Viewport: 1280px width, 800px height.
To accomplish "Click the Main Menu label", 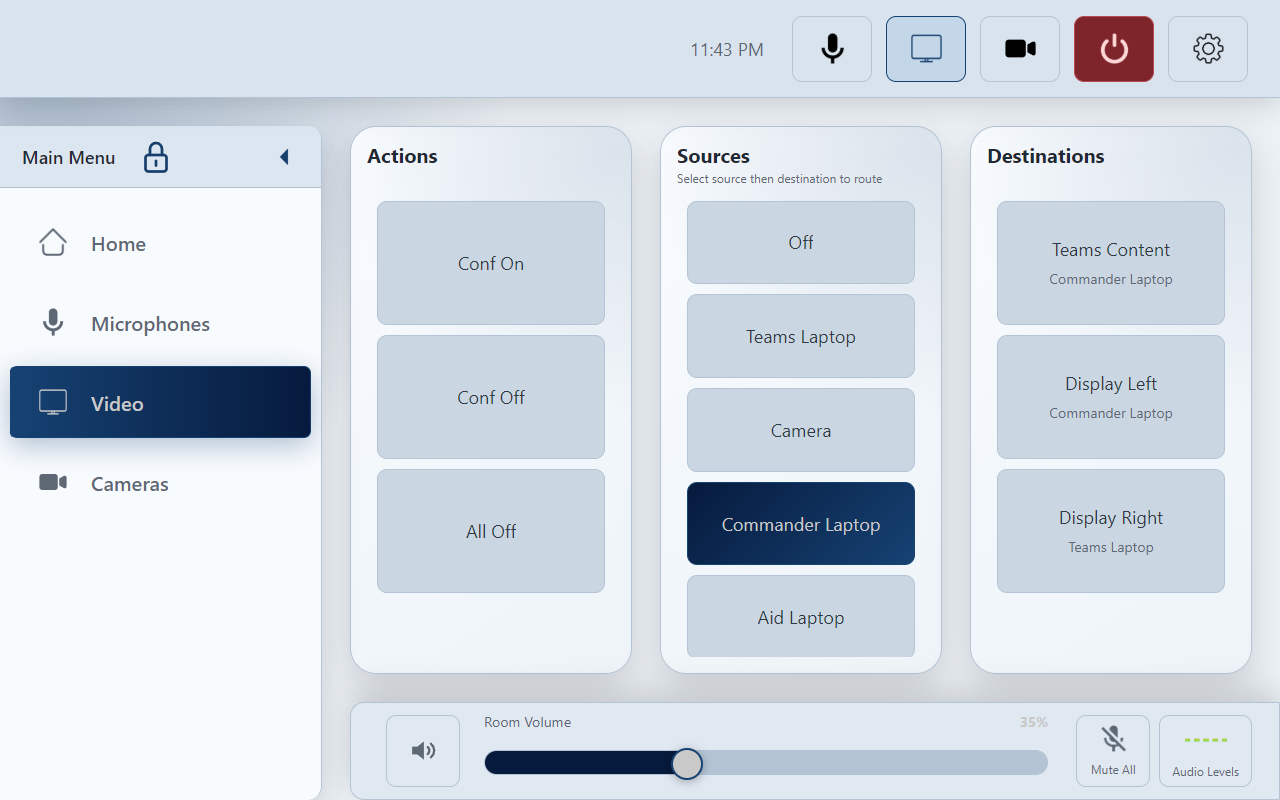I will point(69,158).
